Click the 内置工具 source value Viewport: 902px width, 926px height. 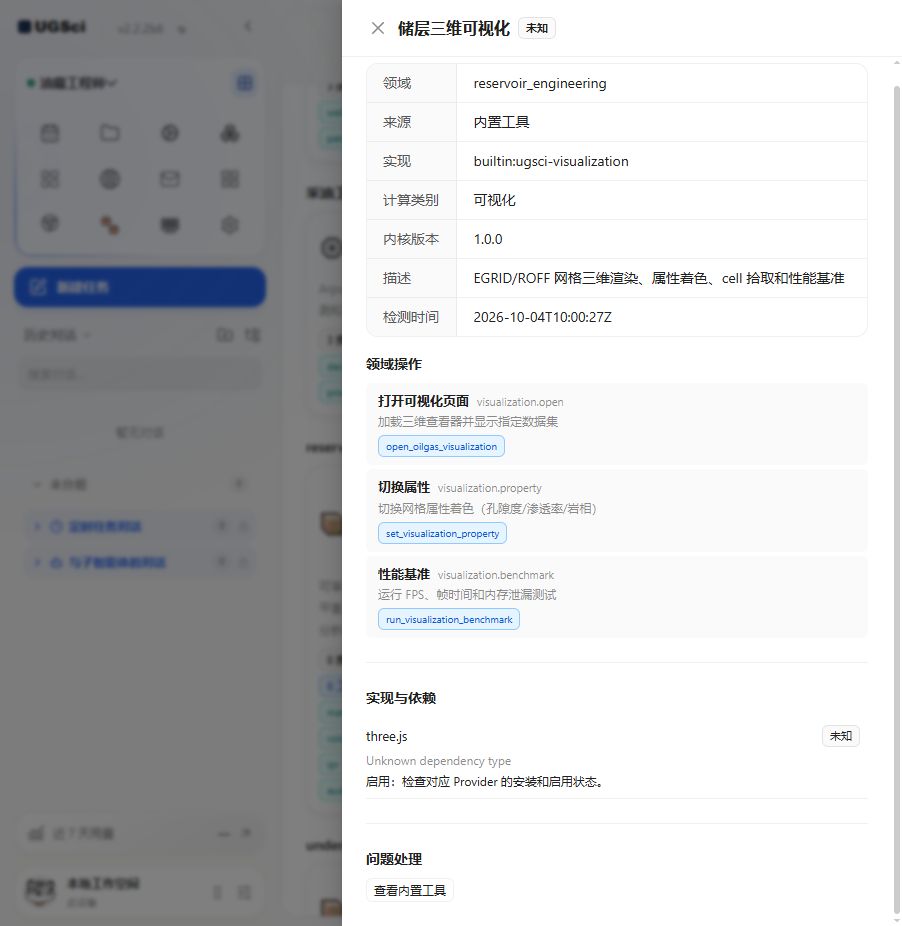[501, 122]
